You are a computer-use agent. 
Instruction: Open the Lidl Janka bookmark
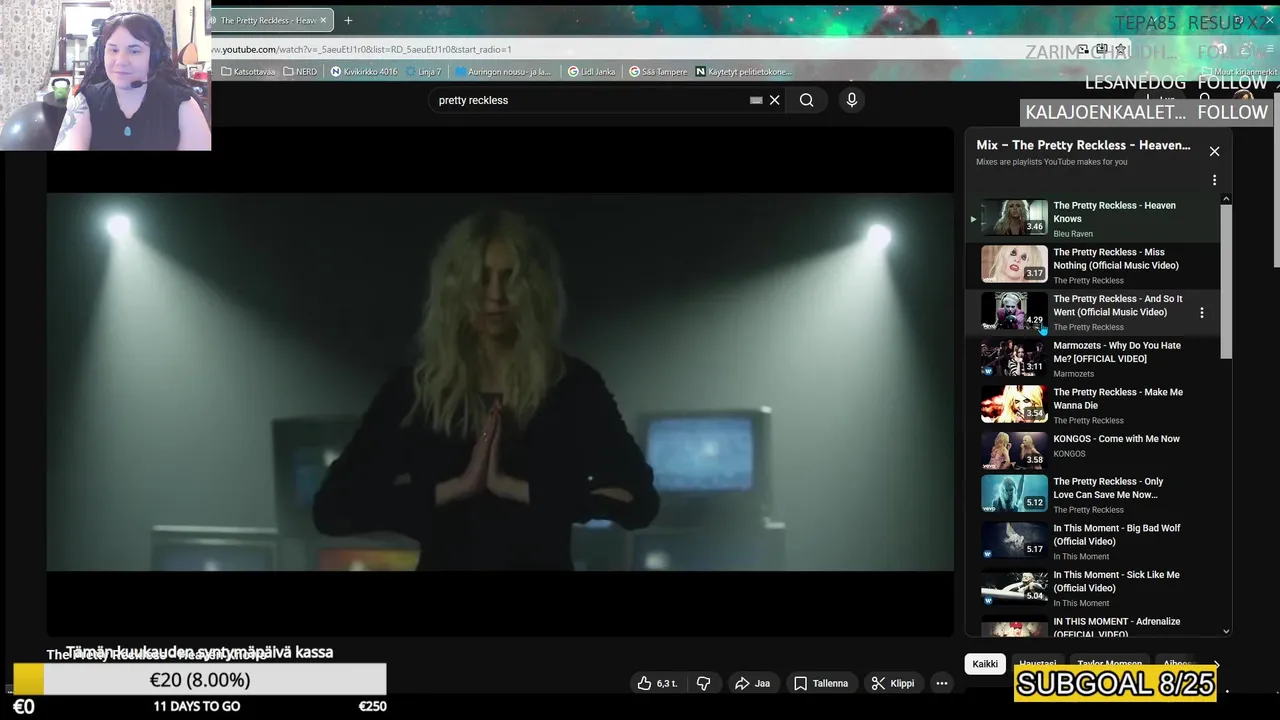pos(592,72)
